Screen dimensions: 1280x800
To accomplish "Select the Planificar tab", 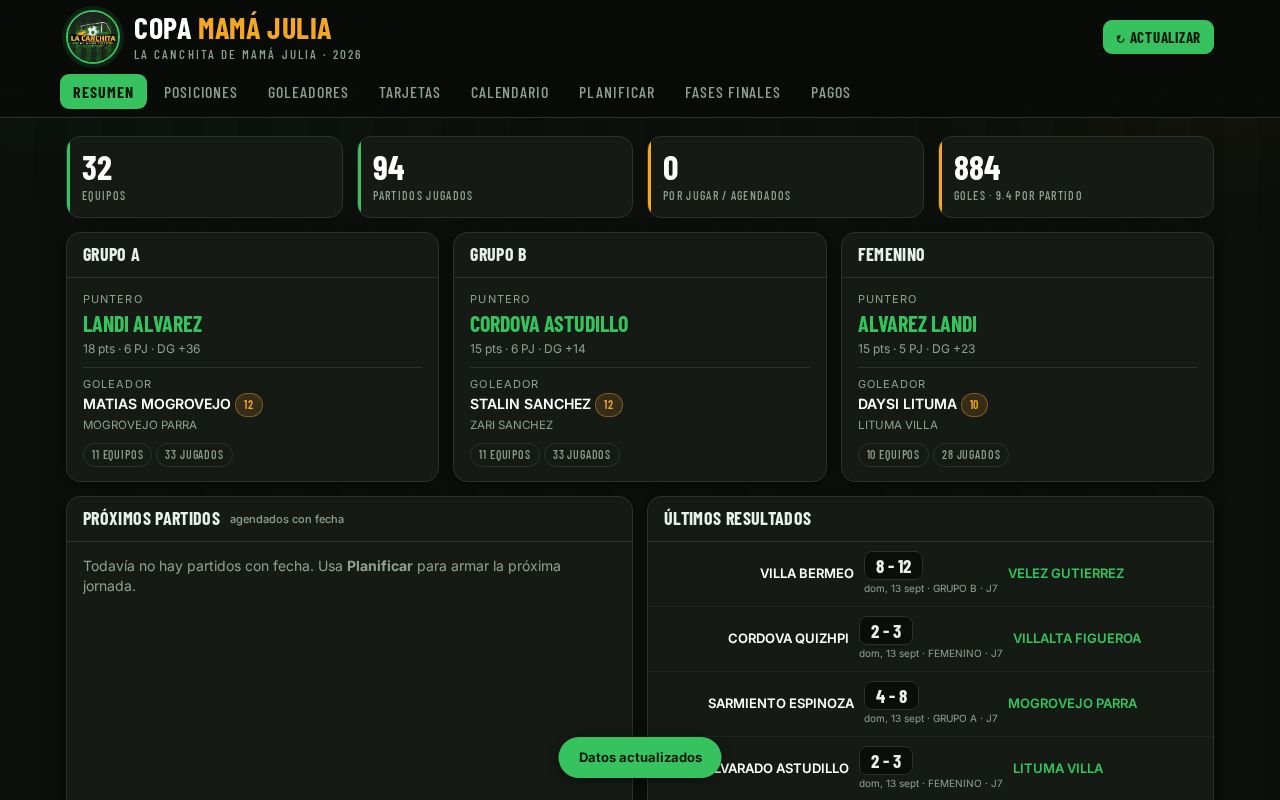I will [x=617, y=92].
